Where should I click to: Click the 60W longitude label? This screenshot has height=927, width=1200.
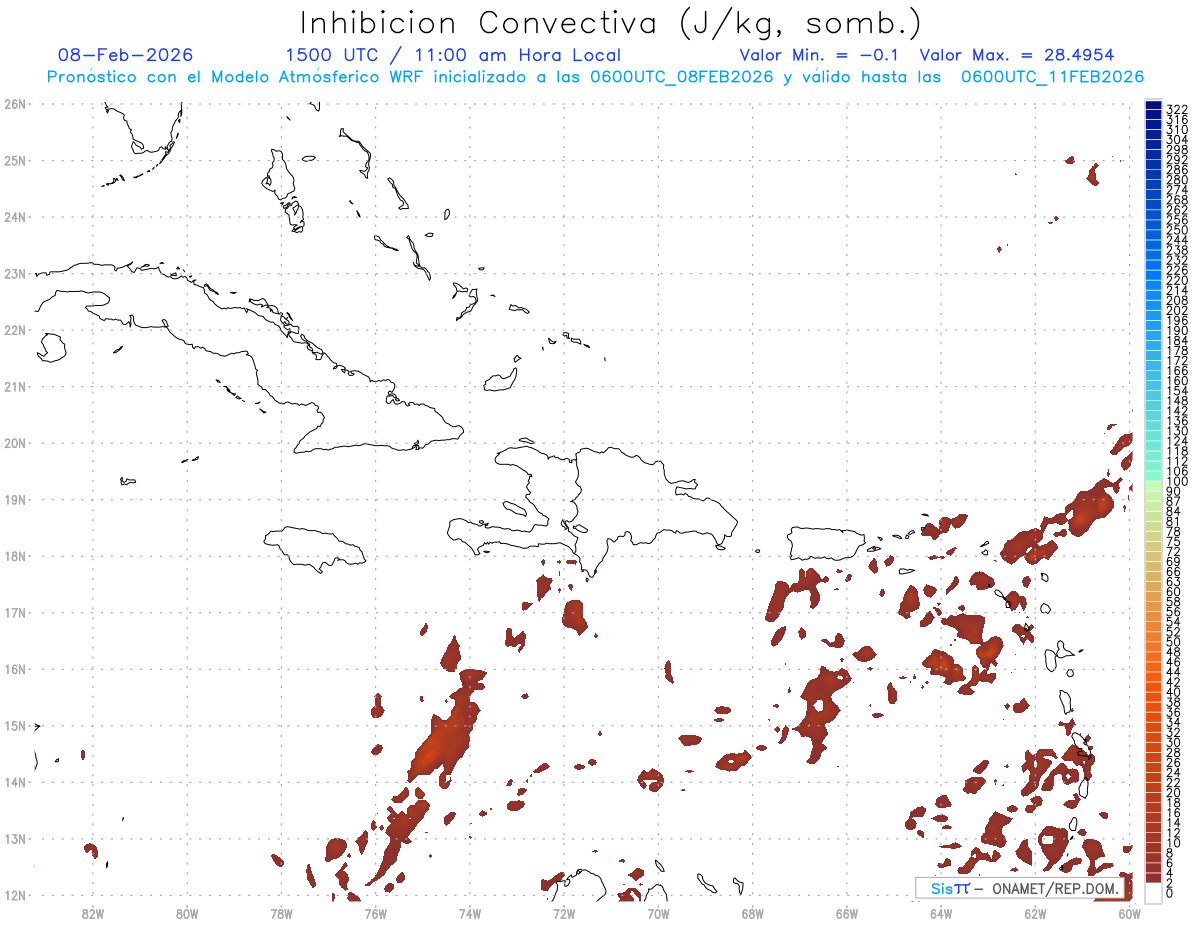pos(1130,913)
